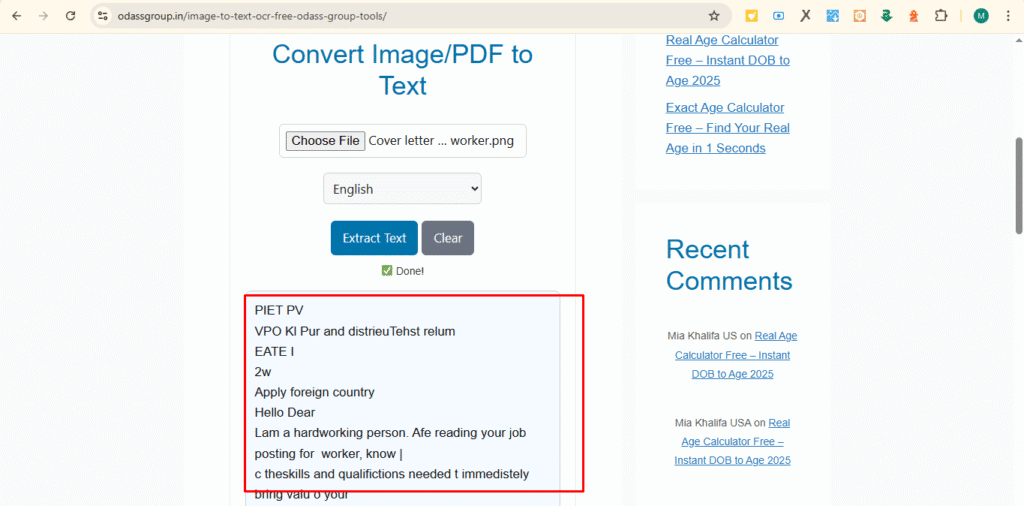
Task: Click the 'Mia Khalifa US' commenter name
Action: [702, 336]
